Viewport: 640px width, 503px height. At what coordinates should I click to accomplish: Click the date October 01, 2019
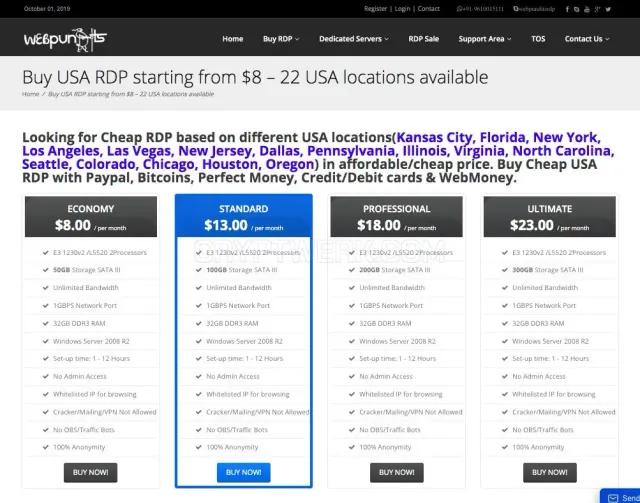[x=47, y=9]
